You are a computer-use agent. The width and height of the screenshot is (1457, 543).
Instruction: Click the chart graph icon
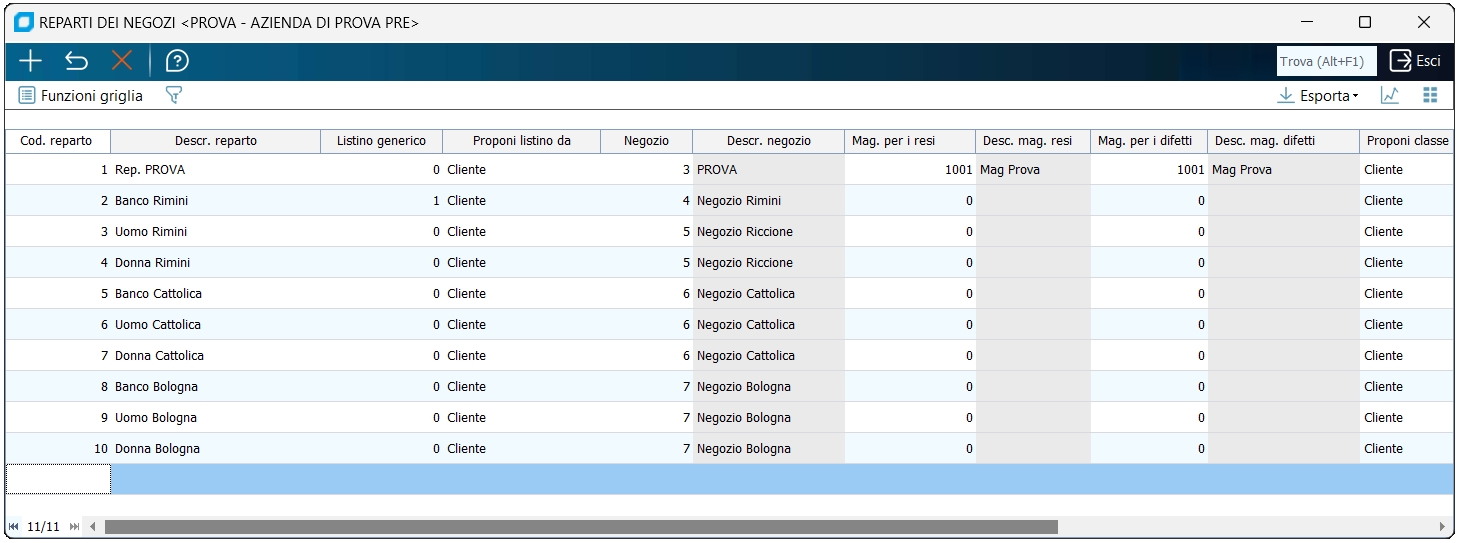pos(1390,96)
